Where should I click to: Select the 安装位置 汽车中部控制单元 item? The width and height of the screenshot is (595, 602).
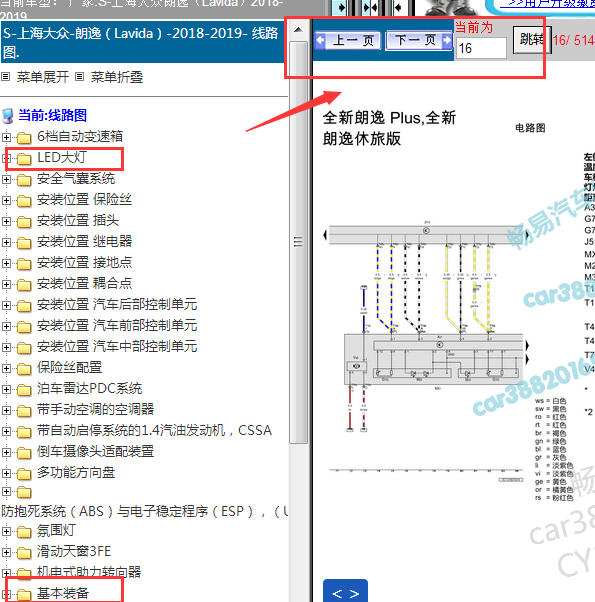117,346
